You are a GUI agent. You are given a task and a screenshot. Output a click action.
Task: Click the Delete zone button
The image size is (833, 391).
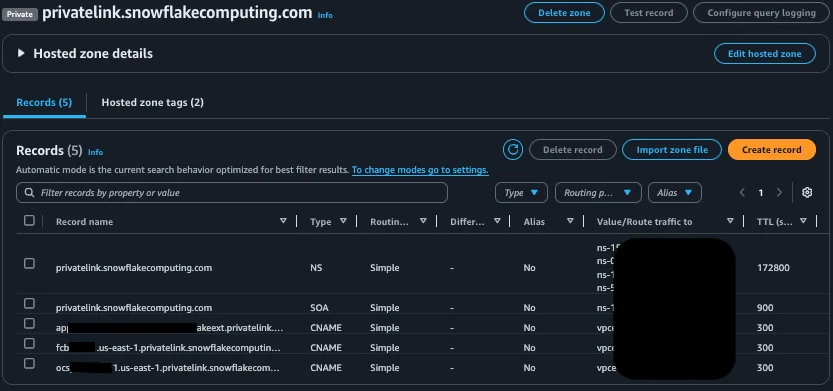point(564,13)
